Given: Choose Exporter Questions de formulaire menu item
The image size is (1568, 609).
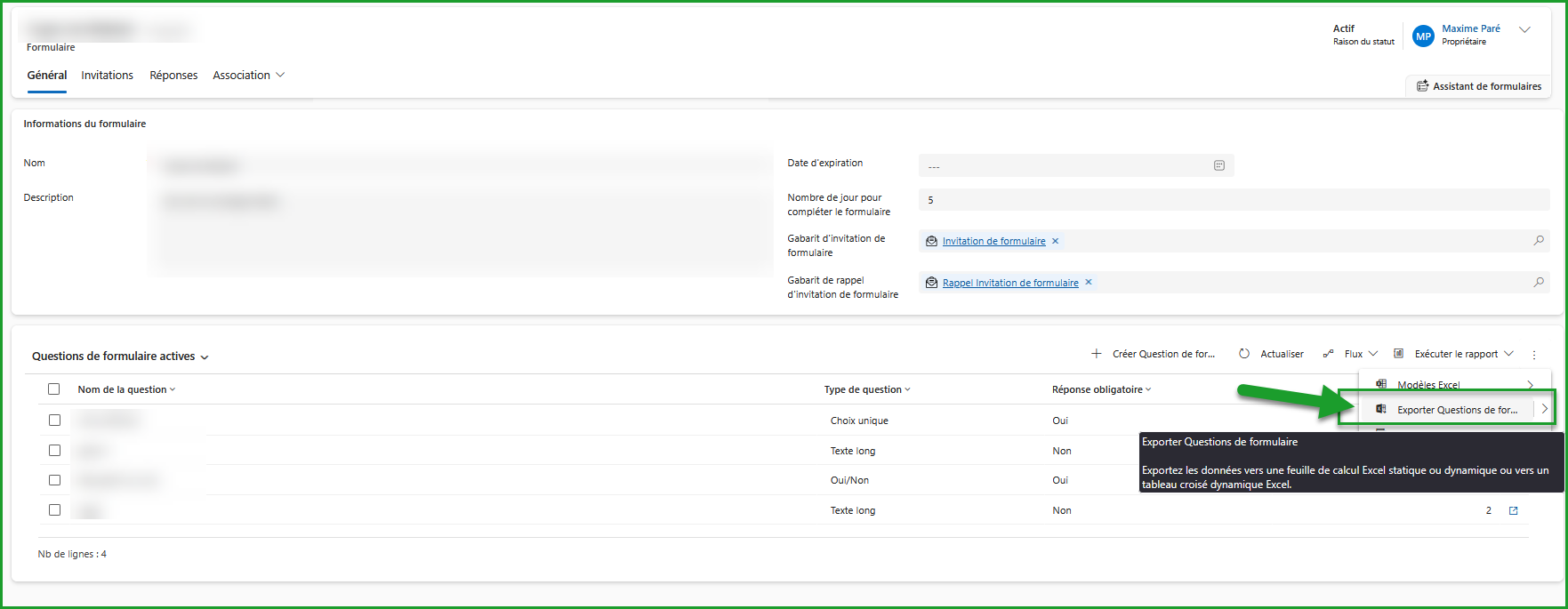Looking at the screenshot, I should coord(1455,410).
